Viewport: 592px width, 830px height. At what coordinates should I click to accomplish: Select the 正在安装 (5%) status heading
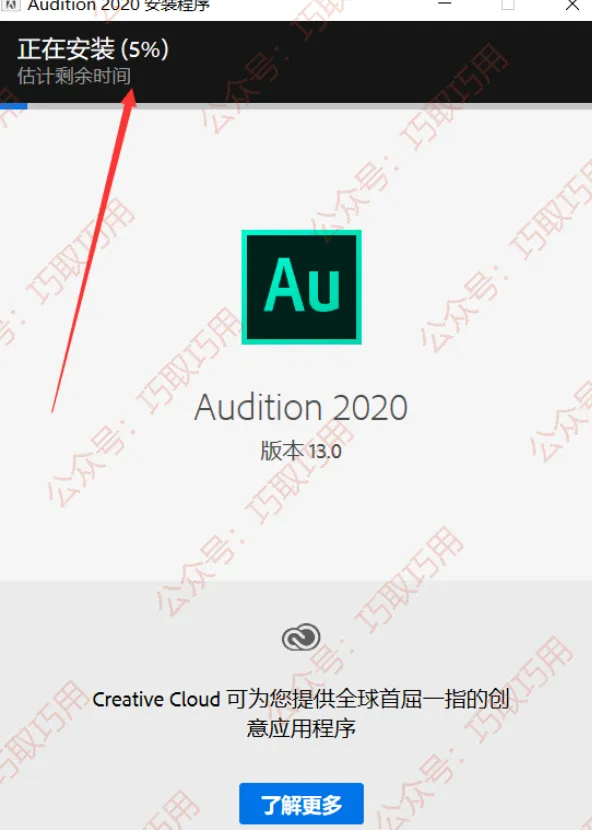click(x=93, y=49)
